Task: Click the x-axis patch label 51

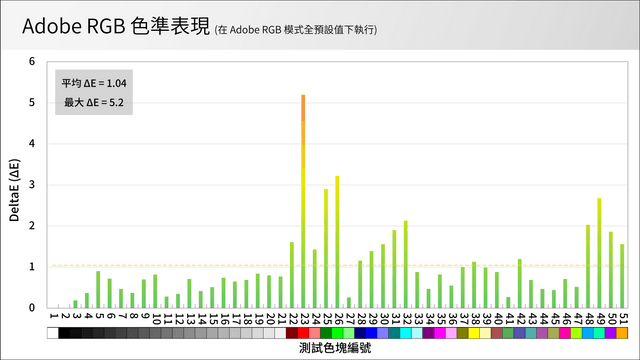Action: coord(622,318)
